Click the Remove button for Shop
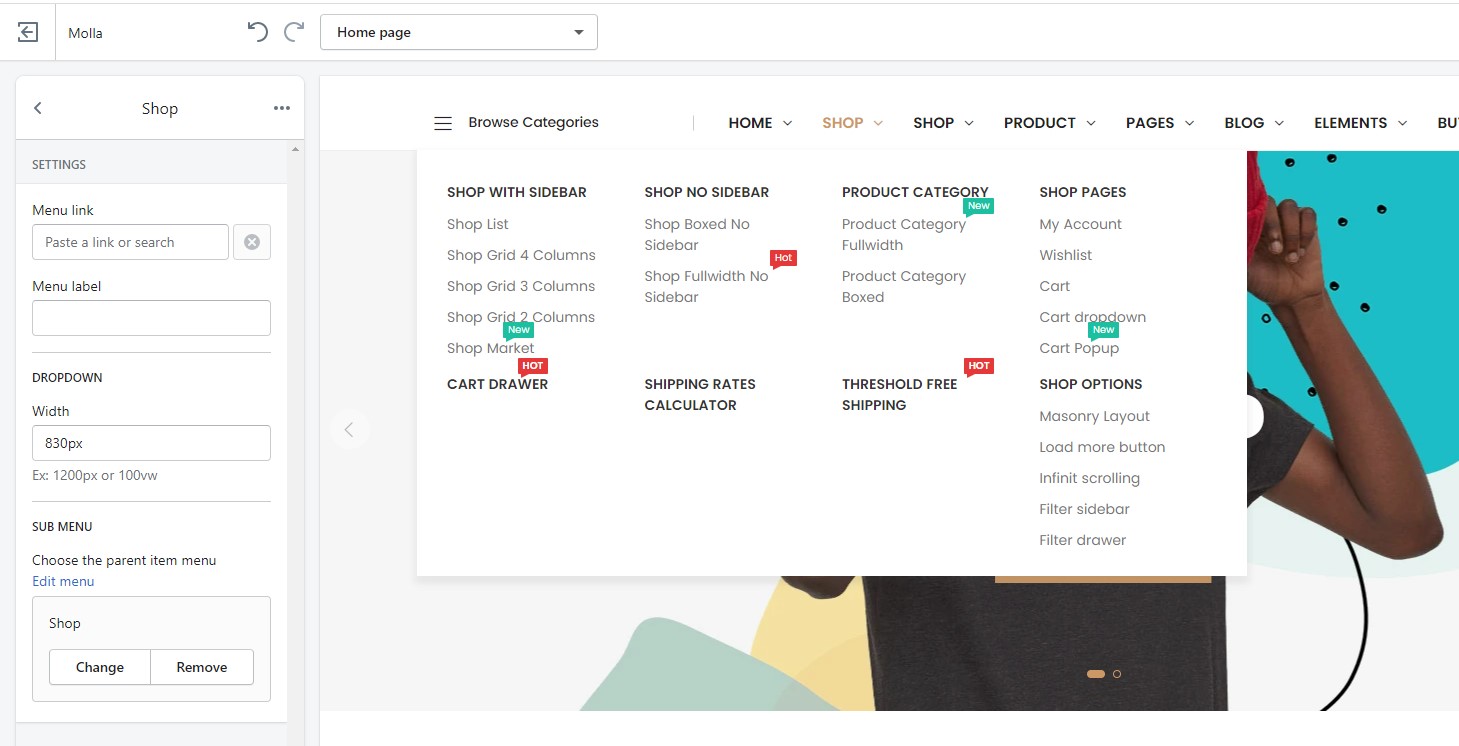Screen dimensions: 1459x746 pos(202,667)
